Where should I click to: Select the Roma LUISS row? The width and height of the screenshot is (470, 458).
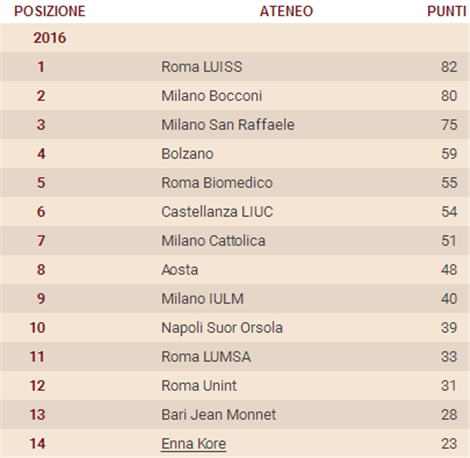click(x=235, y=67)
